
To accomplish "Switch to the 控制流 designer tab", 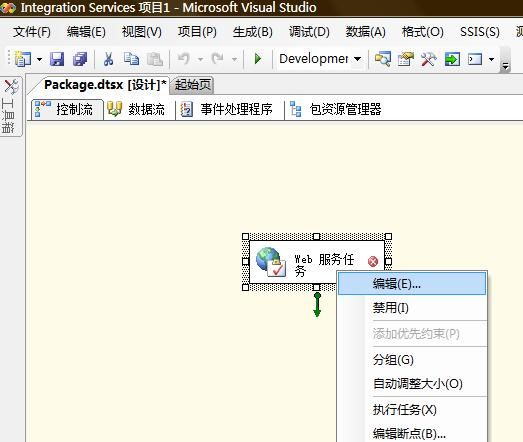I will click(x=68, y=109).
